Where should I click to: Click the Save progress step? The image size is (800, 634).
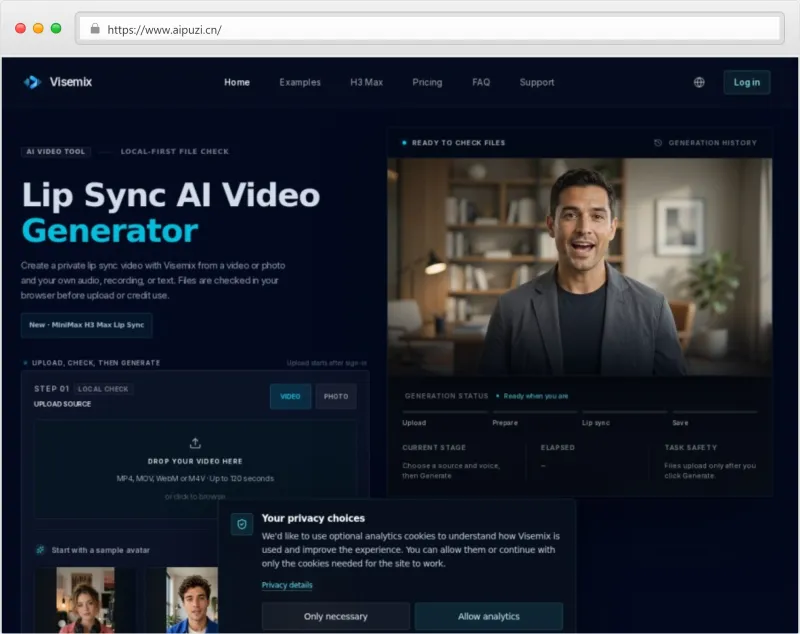680,423
